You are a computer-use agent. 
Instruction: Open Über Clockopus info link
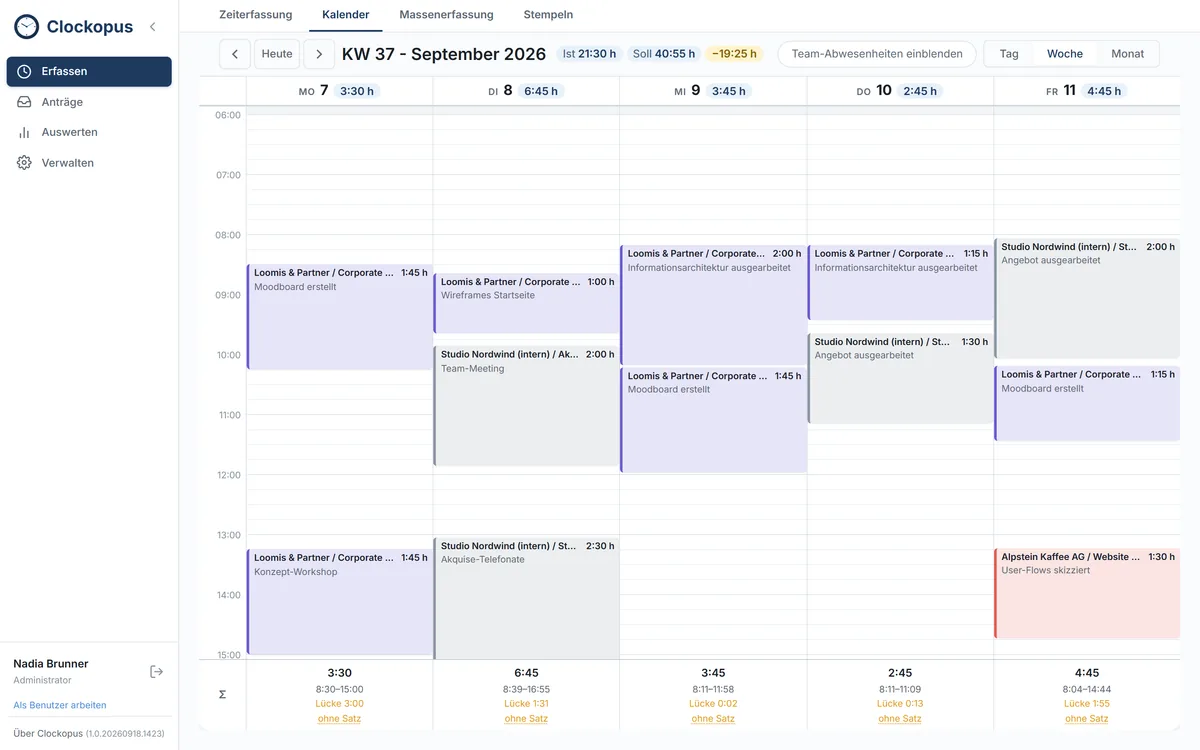click(x=90, y=733)
